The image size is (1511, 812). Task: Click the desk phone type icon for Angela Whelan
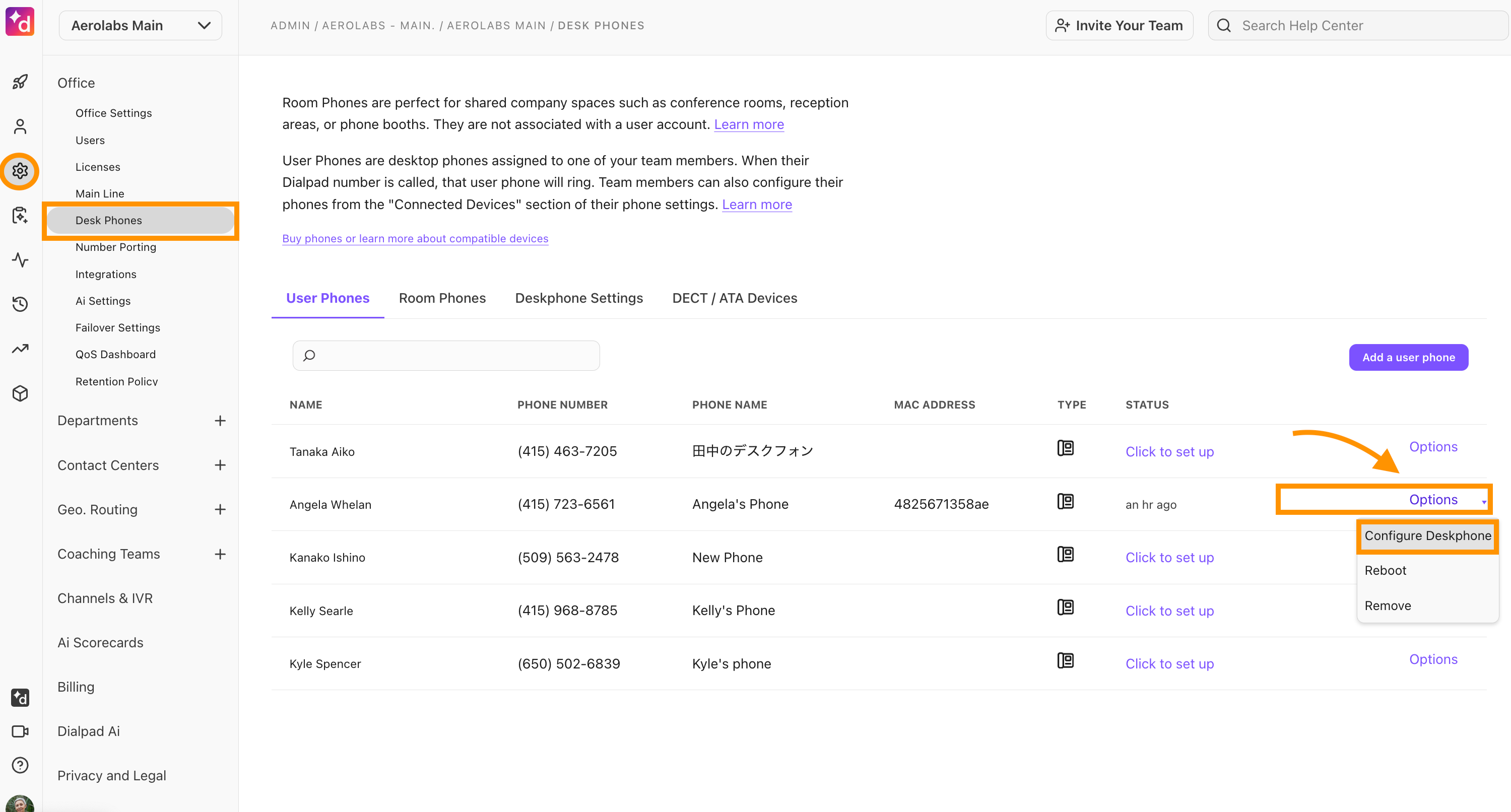(1065, 501)
